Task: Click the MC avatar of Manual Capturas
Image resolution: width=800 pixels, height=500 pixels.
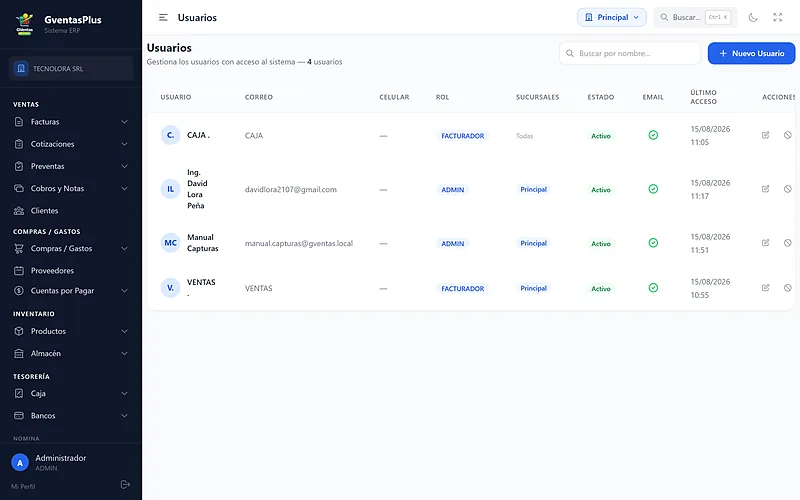Action: pyautogui.click(x=170, y=243)
